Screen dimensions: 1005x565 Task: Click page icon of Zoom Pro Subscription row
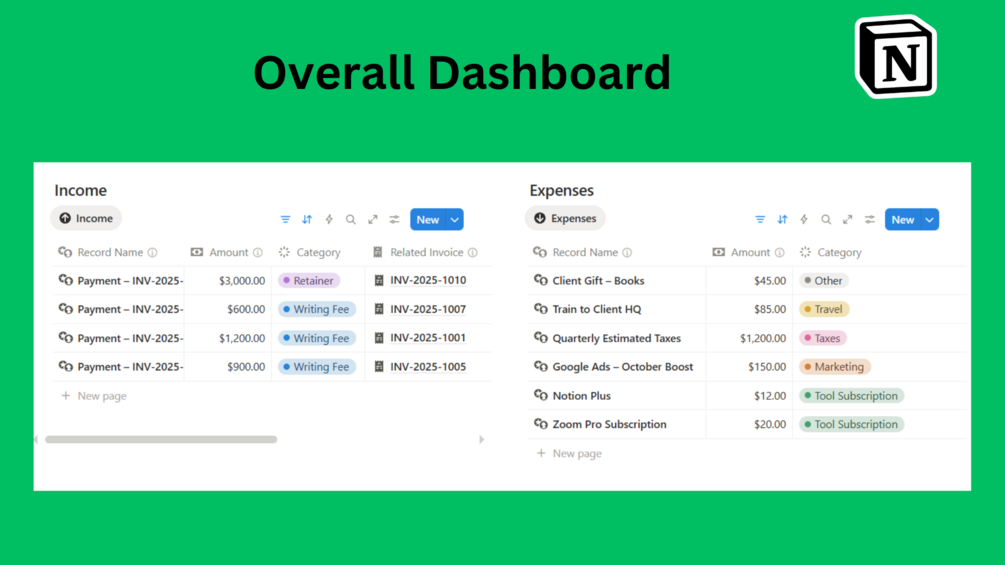tap(540, 424)
